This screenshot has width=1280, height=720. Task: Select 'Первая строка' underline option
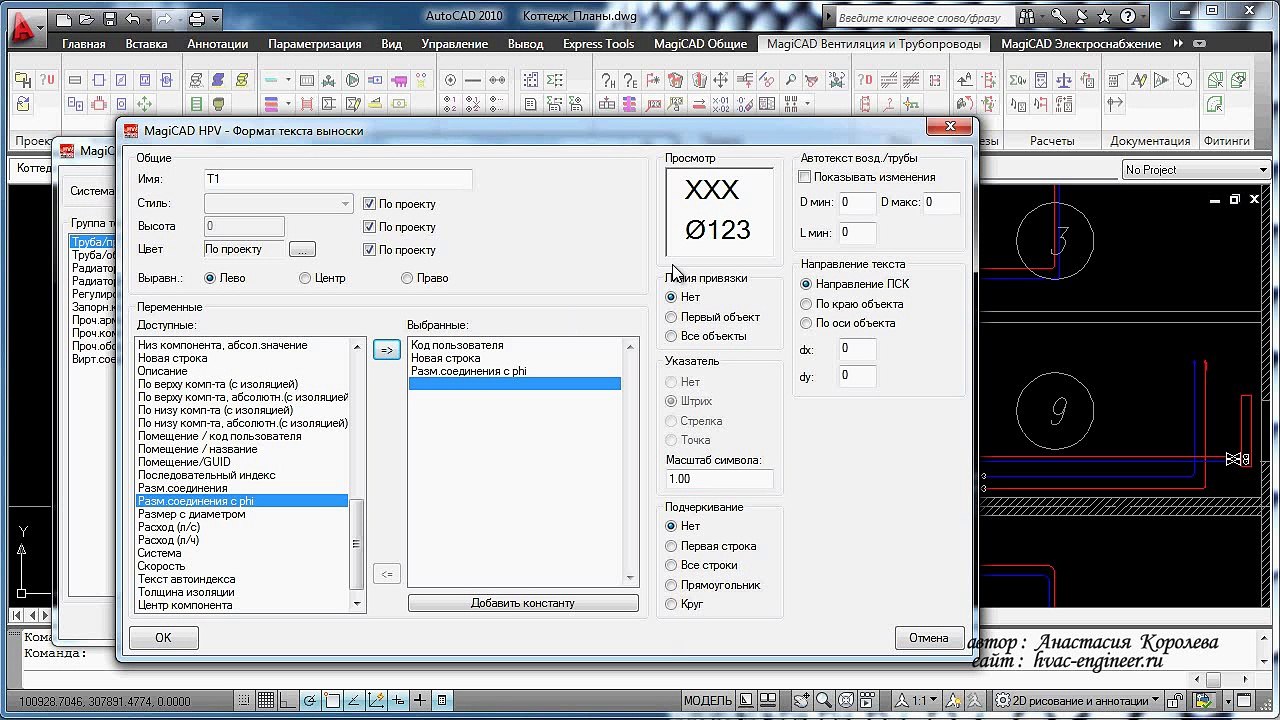tap(672, 546)
